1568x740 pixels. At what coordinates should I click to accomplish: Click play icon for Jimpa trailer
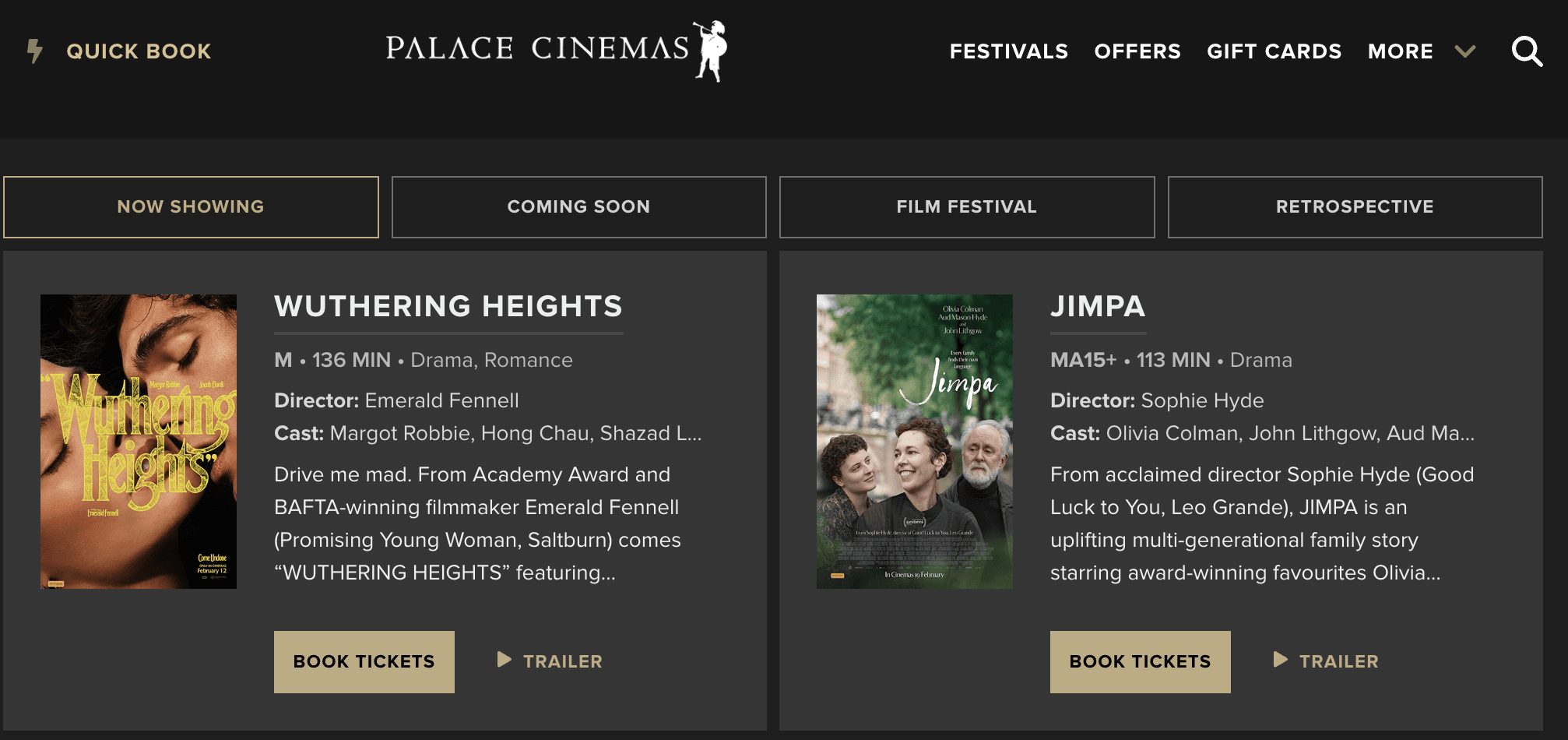pos(1281,660)
